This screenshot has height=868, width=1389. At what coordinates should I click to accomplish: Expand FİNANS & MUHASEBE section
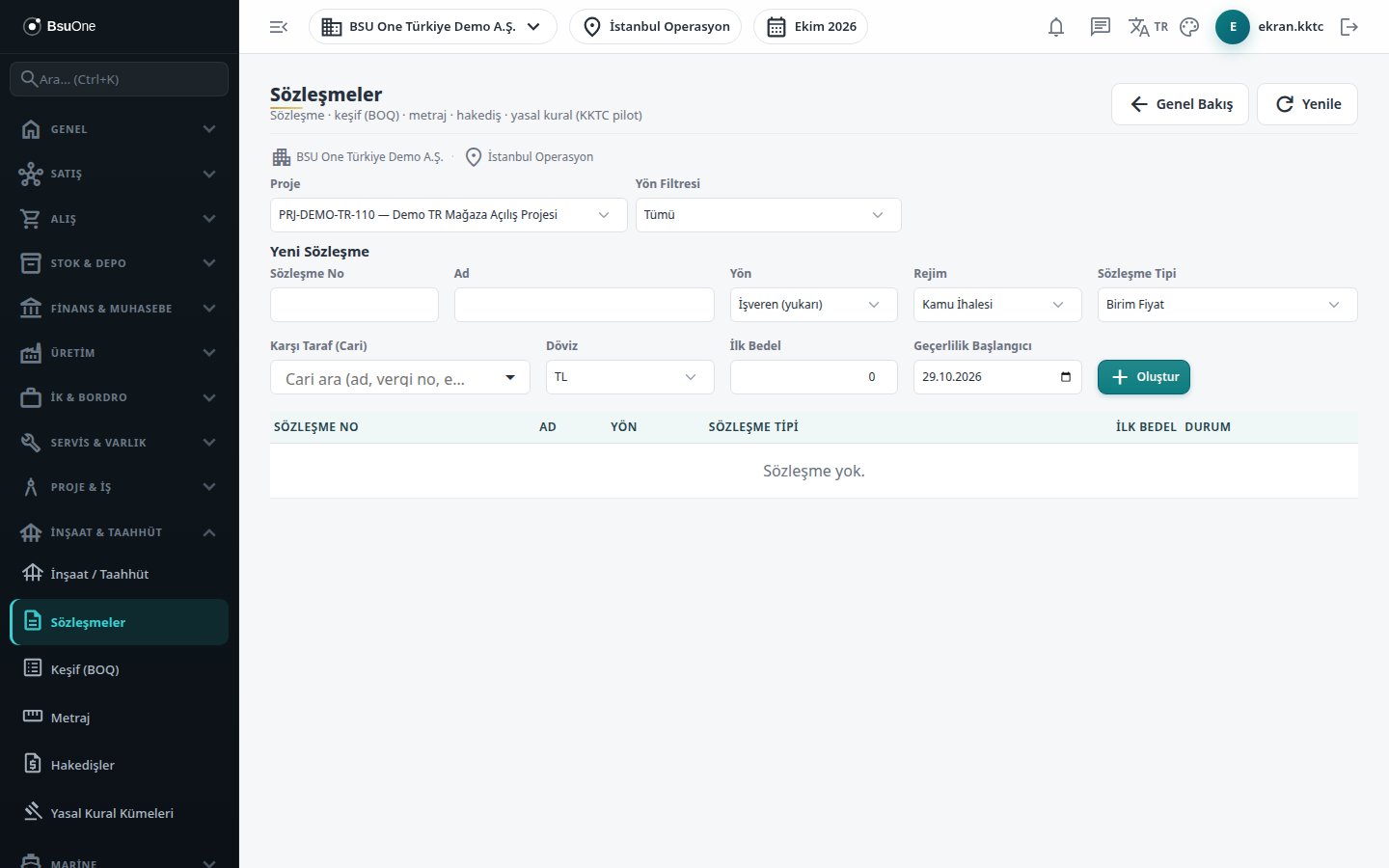click(x=120, y=309)
